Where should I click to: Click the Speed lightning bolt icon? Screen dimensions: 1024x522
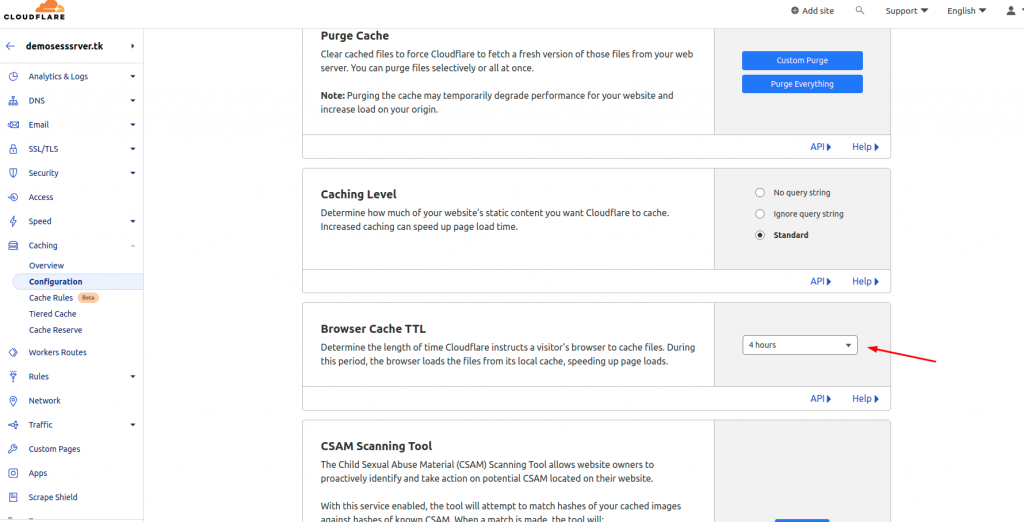coord(12,221)
